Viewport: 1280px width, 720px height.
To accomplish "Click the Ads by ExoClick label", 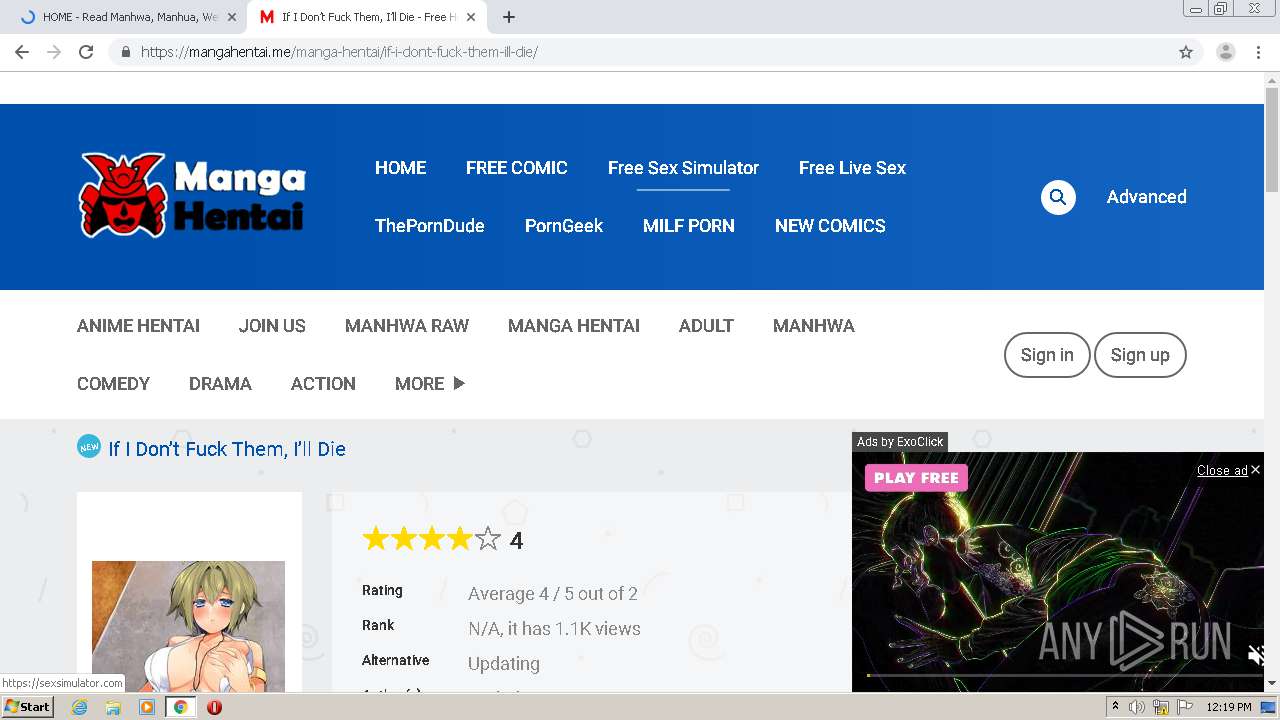I will [900, 442].
